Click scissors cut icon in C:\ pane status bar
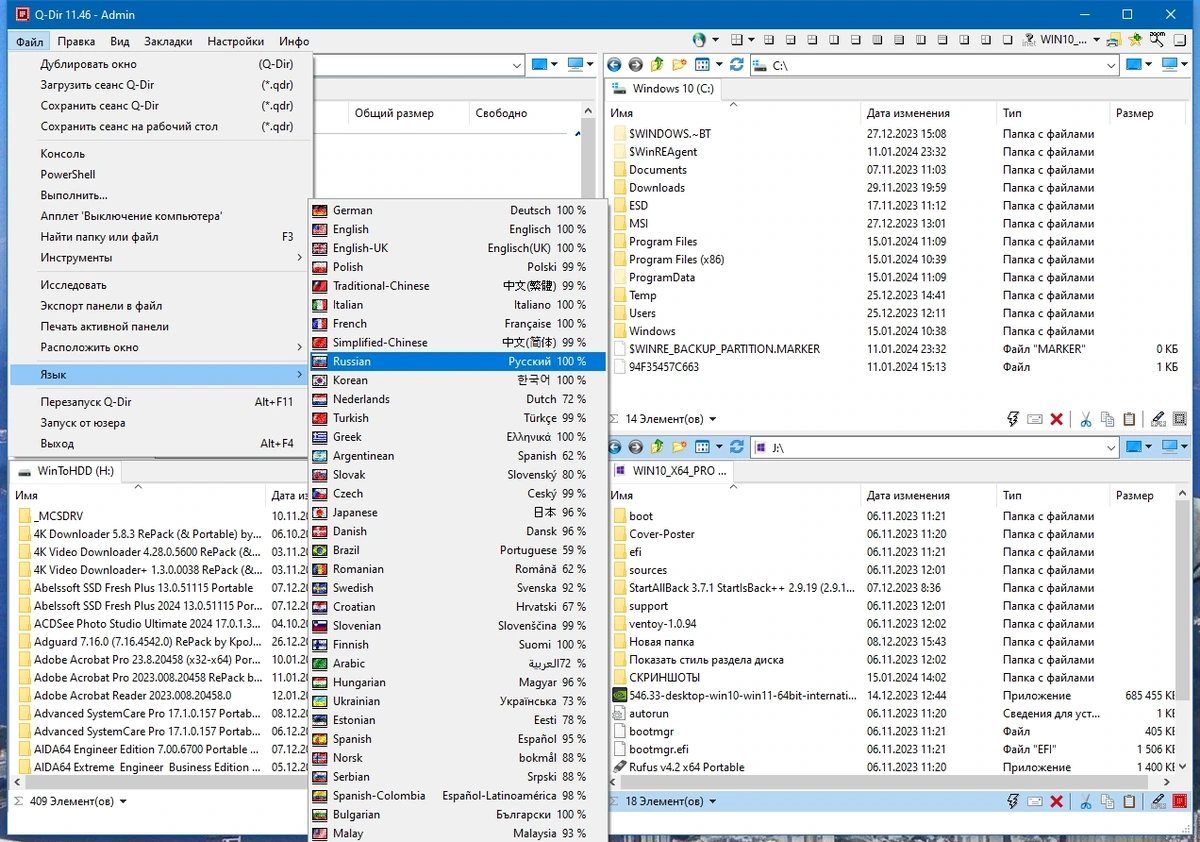Screen dimensions: 1200x842 1084,419
